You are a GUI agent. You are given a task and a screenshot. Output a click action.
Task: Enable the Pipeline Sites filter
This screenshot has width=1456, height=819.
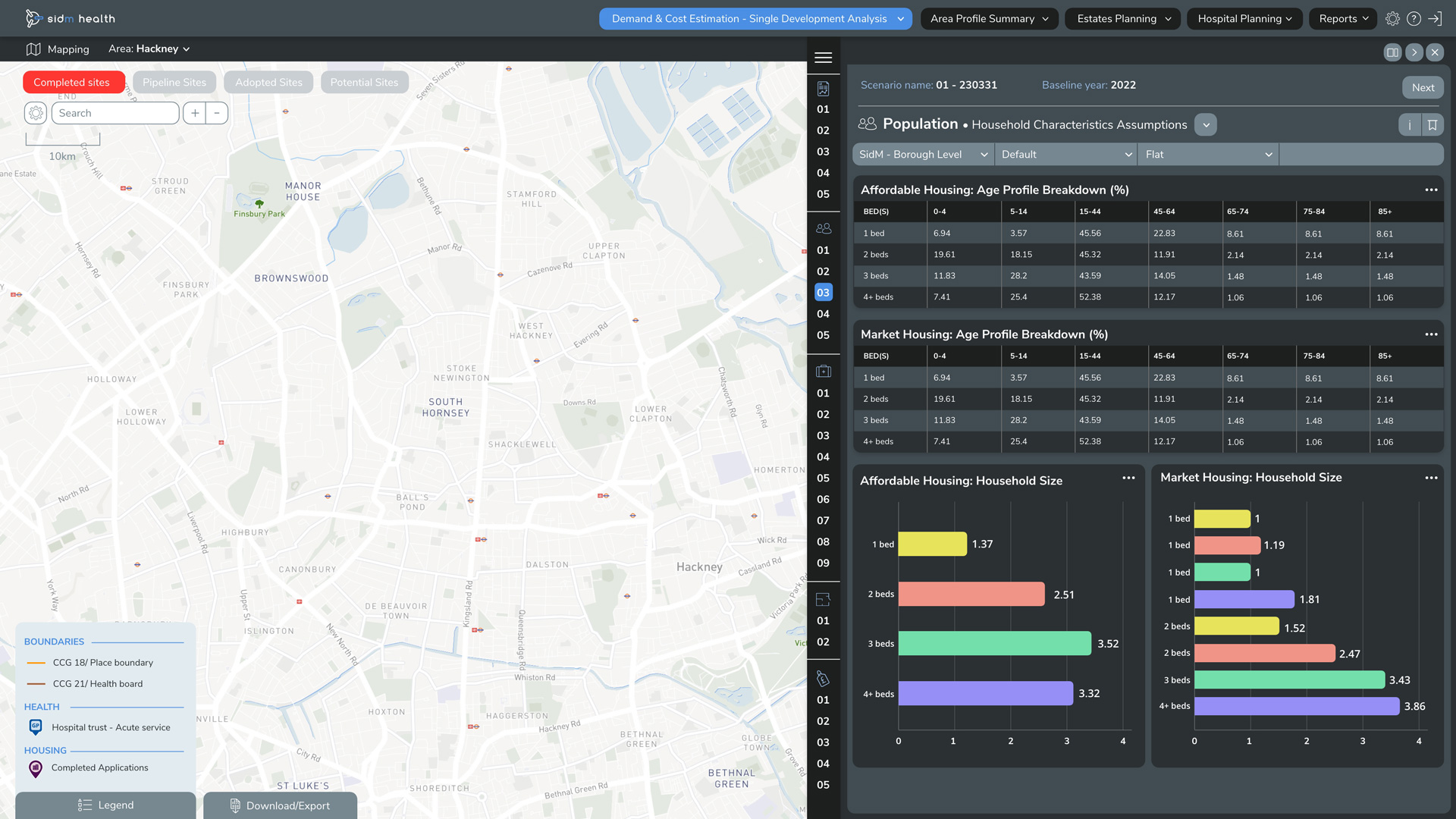tap(174, 83)
